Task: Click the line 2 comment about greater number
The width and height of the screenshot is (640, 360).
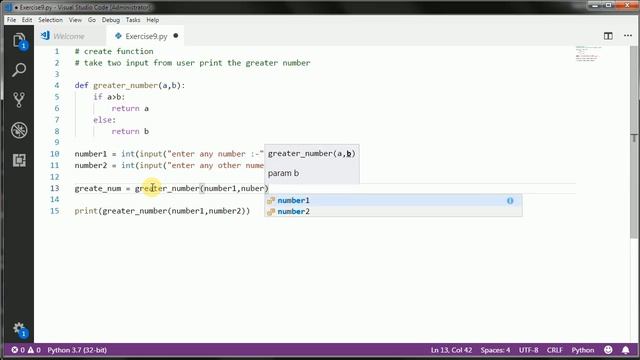Action: (192, 62)
